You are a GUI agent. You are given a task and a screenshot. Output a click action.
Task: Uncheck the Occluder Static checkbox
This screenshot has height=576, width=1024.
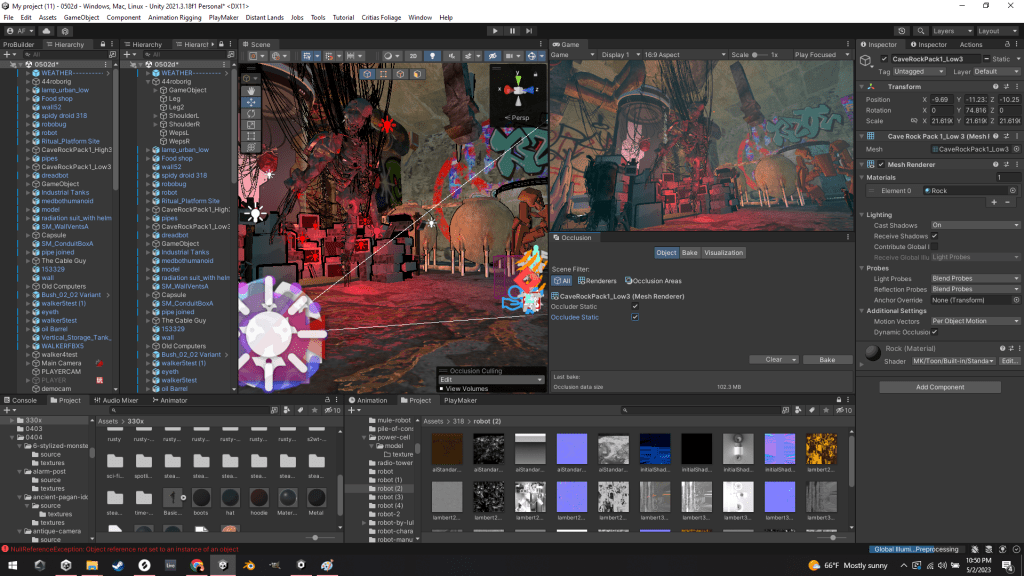tap(635, 306)
